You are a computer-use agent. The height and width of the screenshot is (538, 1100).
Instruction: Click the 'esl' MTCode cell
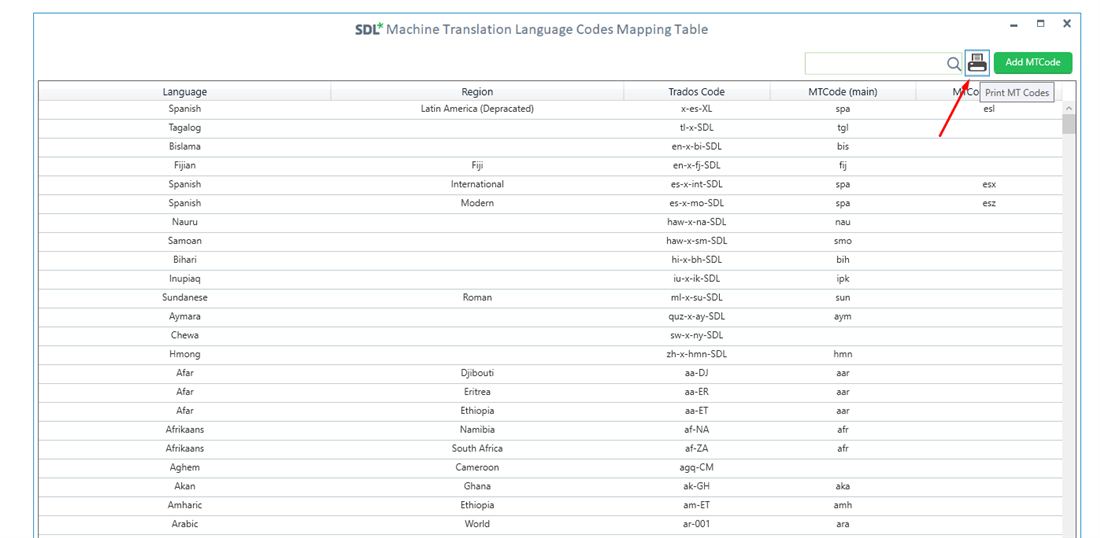(x=989, y=109)
